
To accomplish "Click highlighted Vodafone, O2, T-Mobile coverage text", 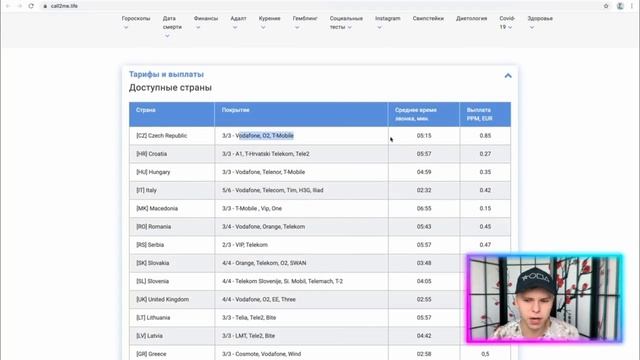I will (x=266, y=136).
